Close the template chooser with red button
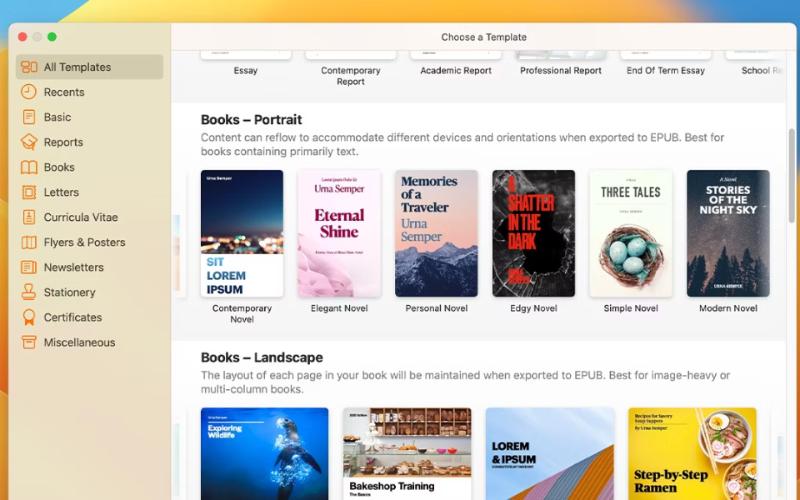Screen dimensions: 800x500 [22, 37]
